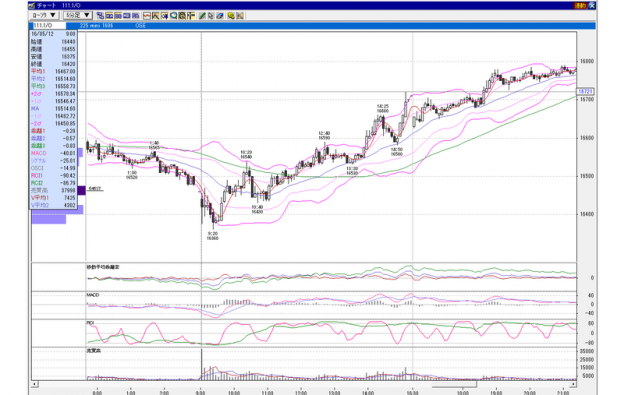Click the trendline icon beside red chart icon

pos(156,16)
